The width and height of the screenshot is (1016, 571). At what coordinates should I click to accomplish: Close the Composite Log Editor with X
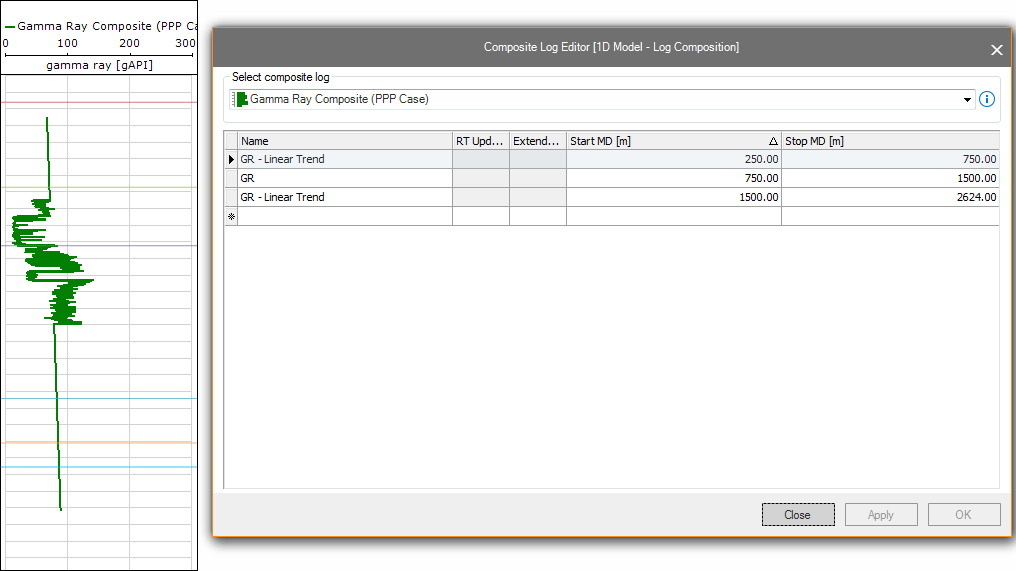[x=996, y=49]
